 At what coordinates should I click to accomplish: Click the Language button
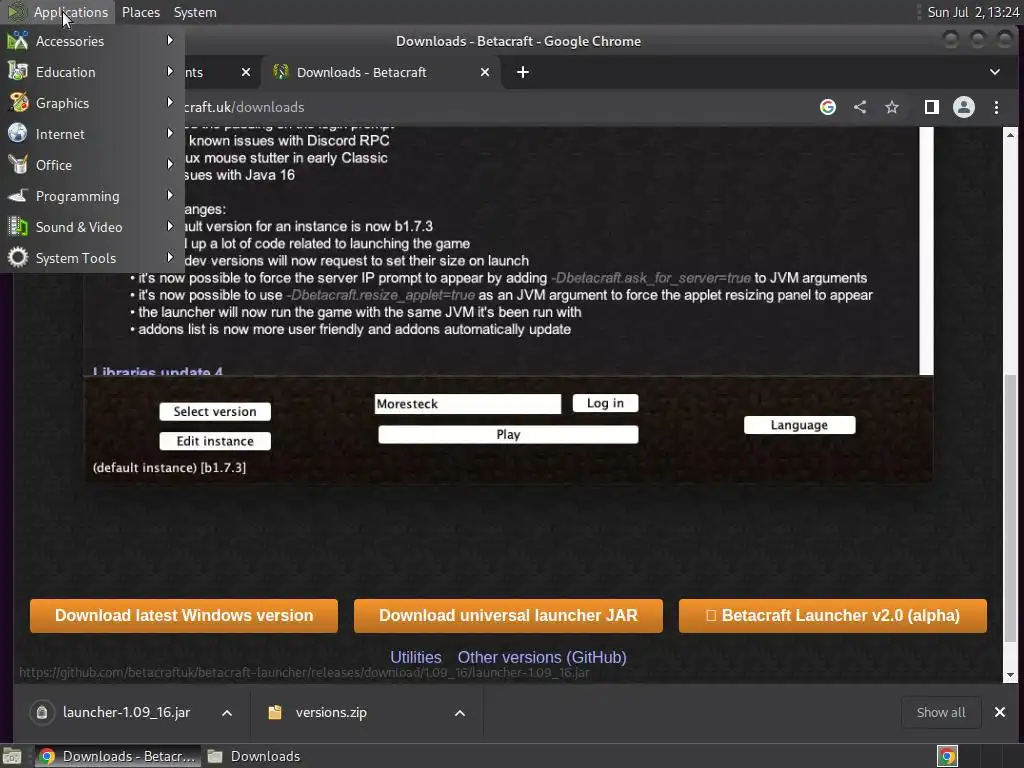tap(799, 425)
